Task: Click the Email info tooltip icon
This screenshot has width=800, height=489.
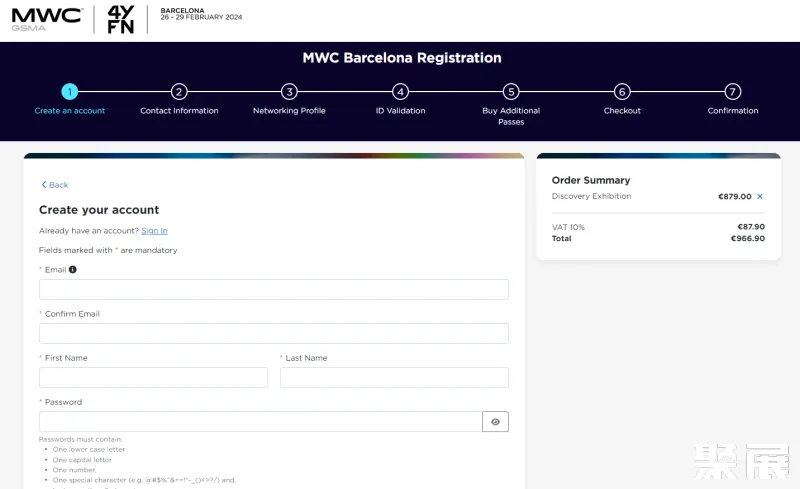Action: tap(73, 270)
